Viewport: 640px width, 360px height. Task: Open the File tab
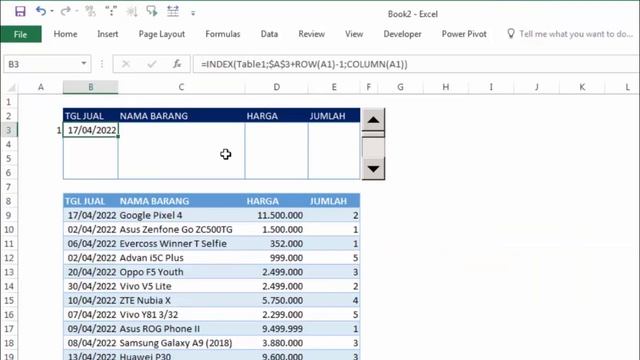tap(20, 34)
